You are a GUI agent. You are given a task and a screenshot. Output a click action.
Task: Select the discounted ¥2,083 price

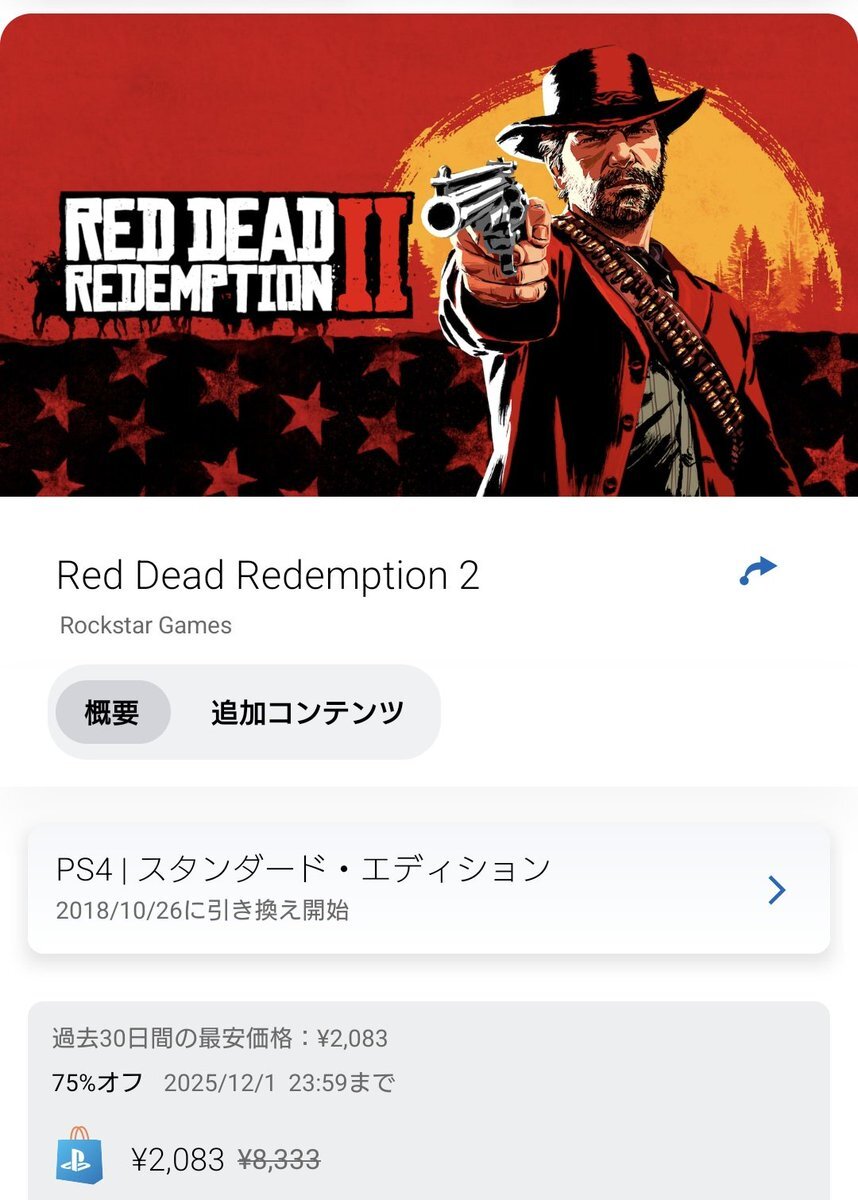coord(178,1160)
